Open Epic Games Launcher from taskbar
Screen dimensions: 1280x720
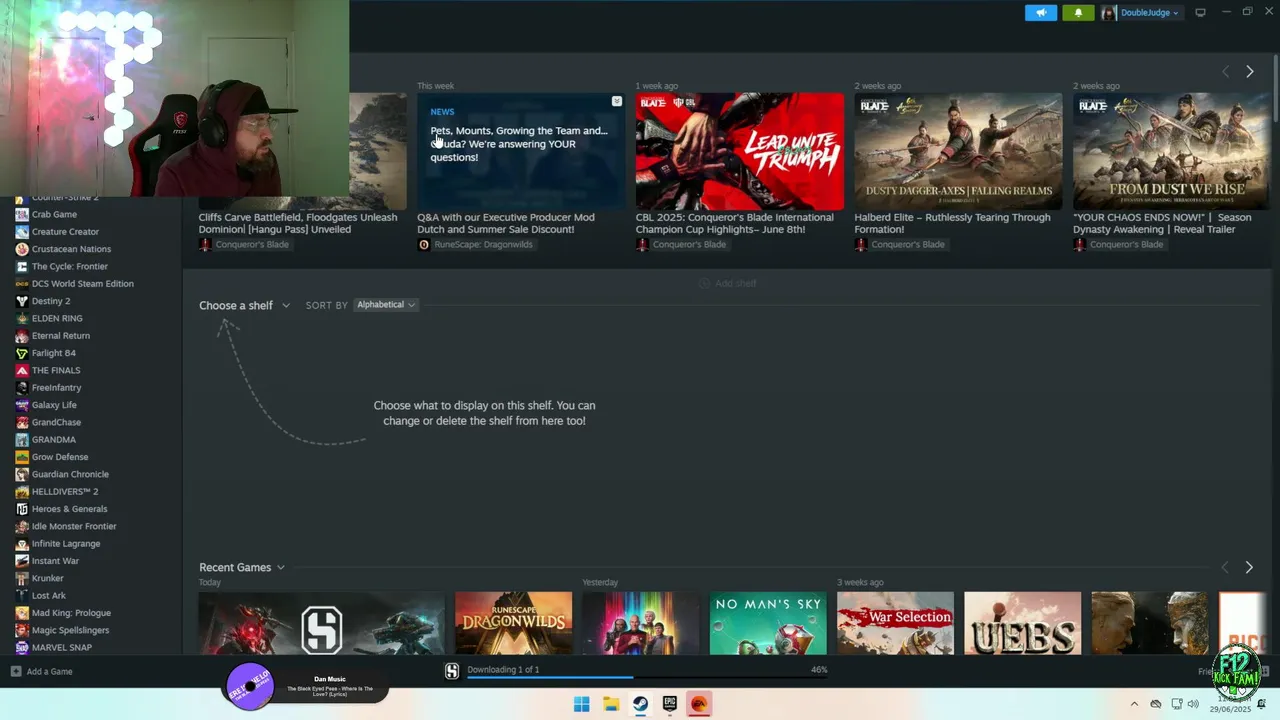[670, 704]
